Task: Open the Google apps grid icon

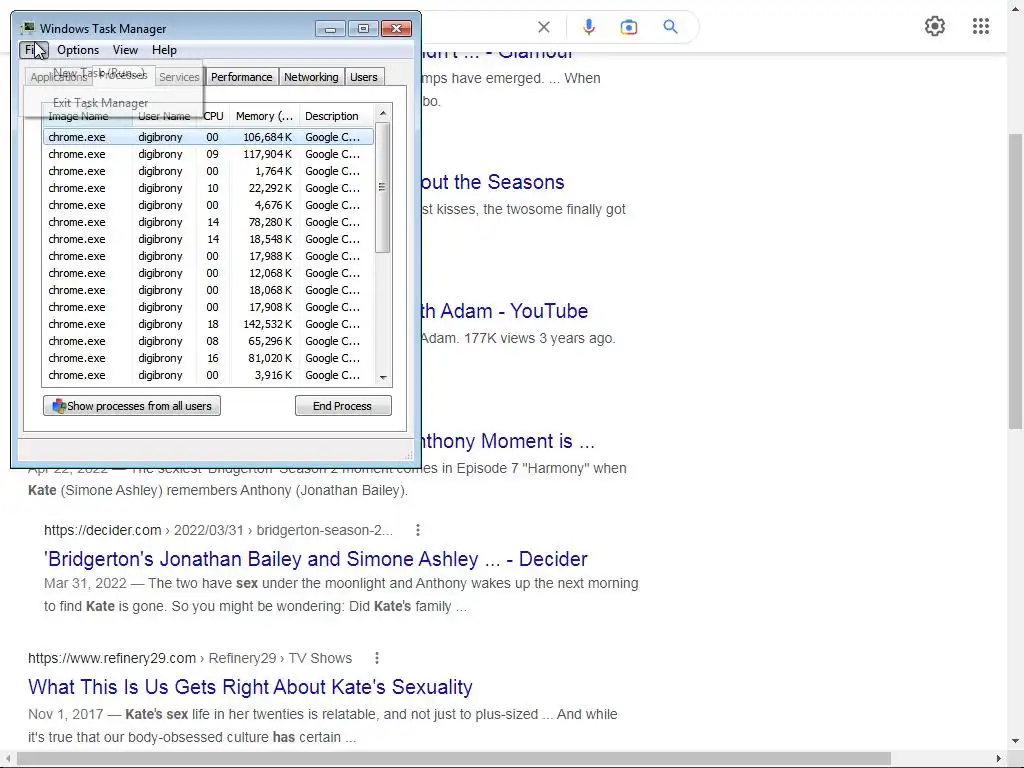Action: 980,26
